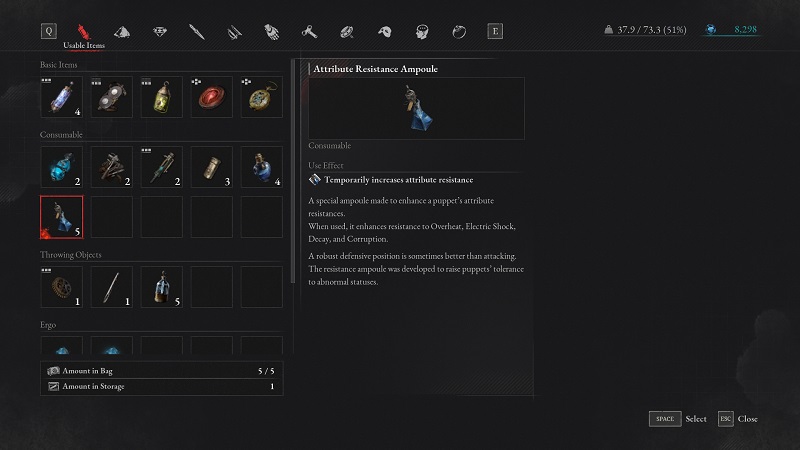Select the red Moonphase Pocket Watch disc item

pyautogui.click(x=211, y=97)
